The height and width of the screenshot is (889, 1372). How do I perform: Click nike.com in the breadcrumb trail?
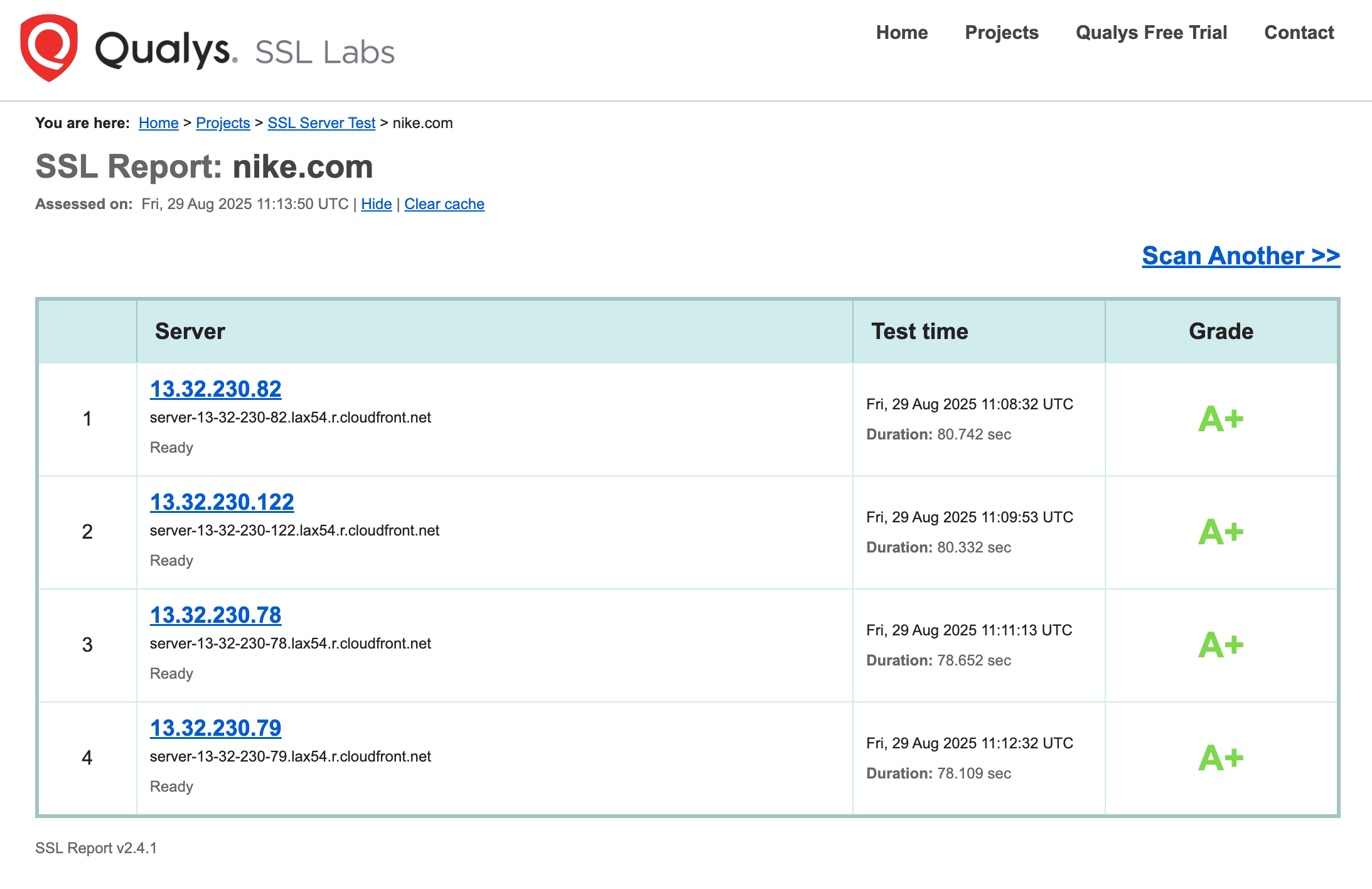pos(422,123)
